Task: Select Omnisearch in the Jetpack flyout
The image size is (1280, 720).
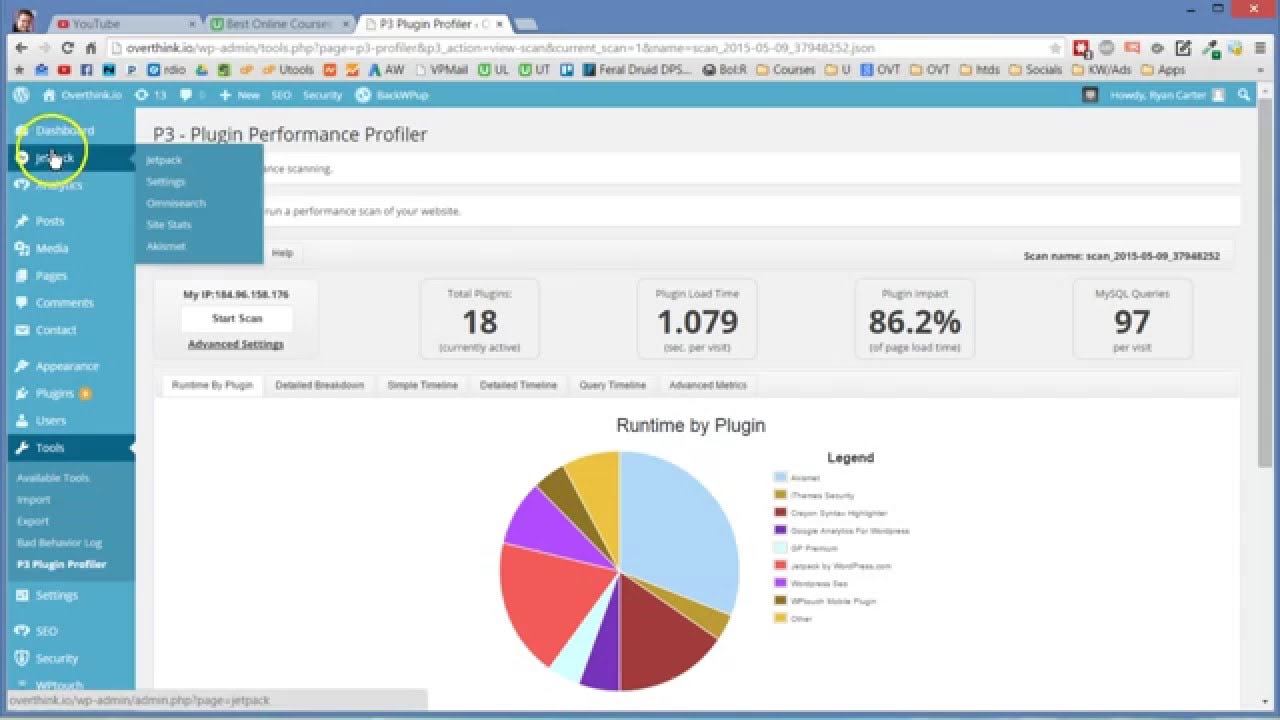Action: click(x=176, y=203)
